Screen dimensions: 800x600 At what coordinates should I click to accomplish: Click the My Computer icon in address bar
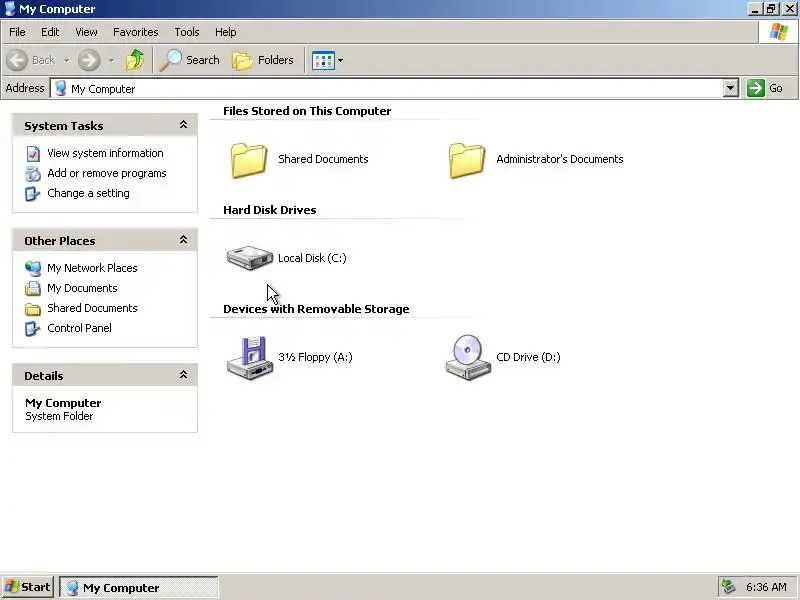tap(61, 88)
